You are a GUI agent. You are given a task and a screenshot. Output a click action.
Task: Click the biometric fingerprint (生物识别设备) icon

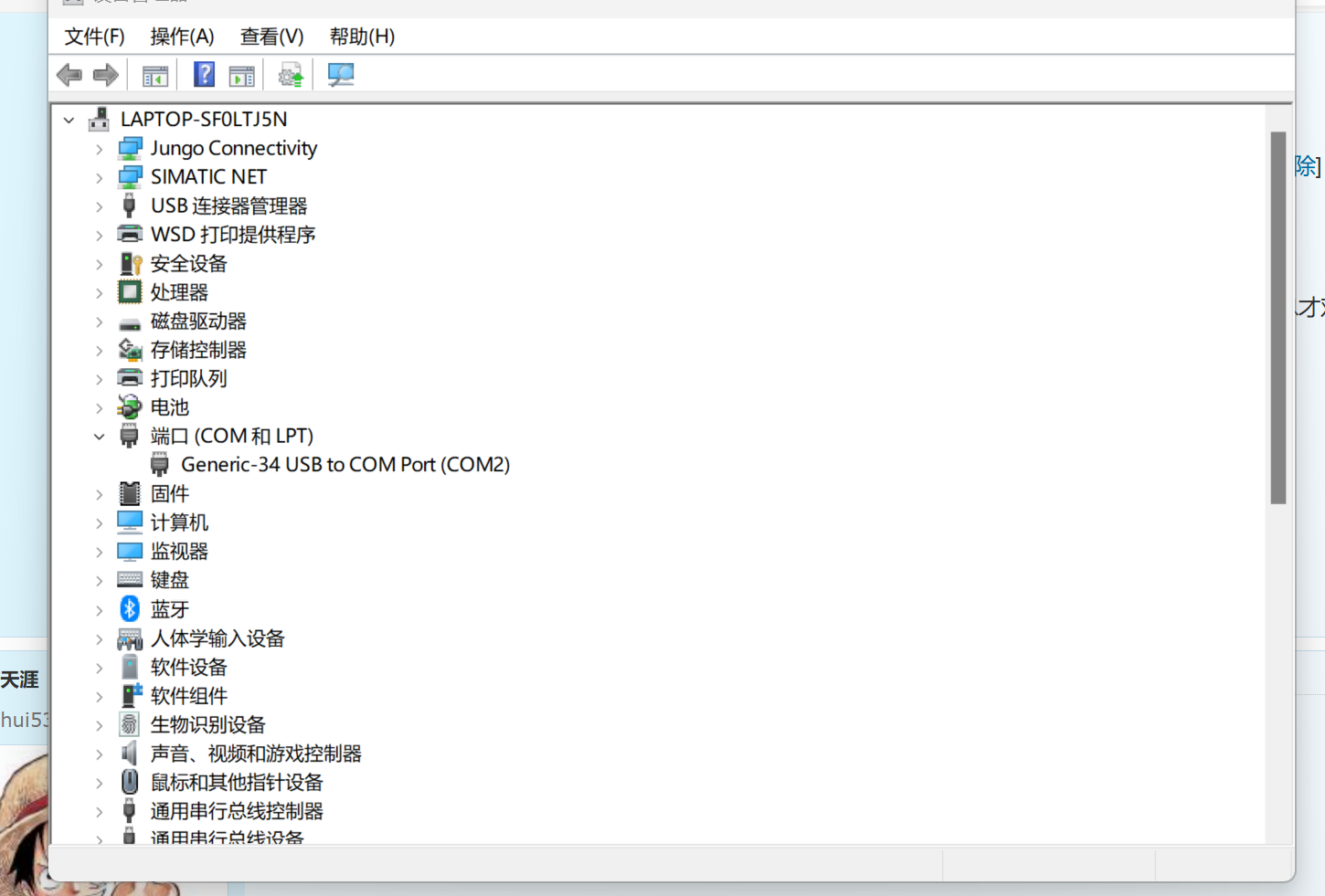tap(130, 724)
